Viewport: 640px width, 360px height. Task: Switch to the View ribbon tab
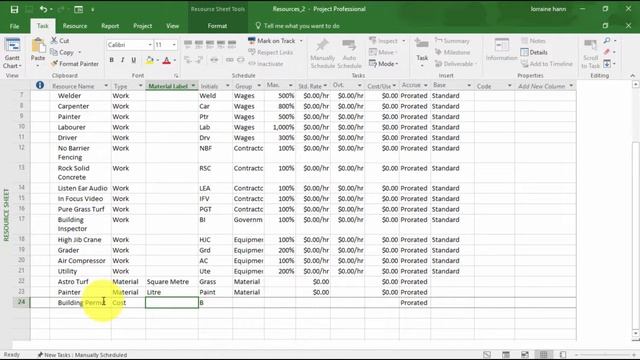173,26
